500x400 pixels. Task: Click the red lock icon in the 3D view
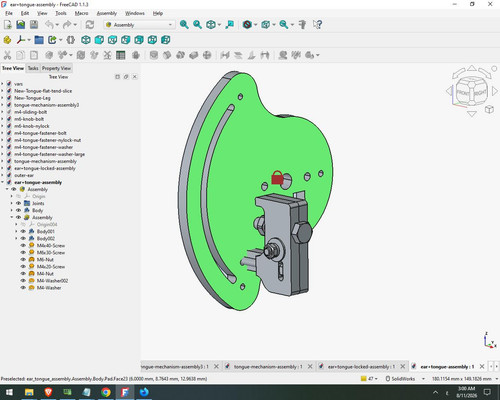tap(277, 178)
